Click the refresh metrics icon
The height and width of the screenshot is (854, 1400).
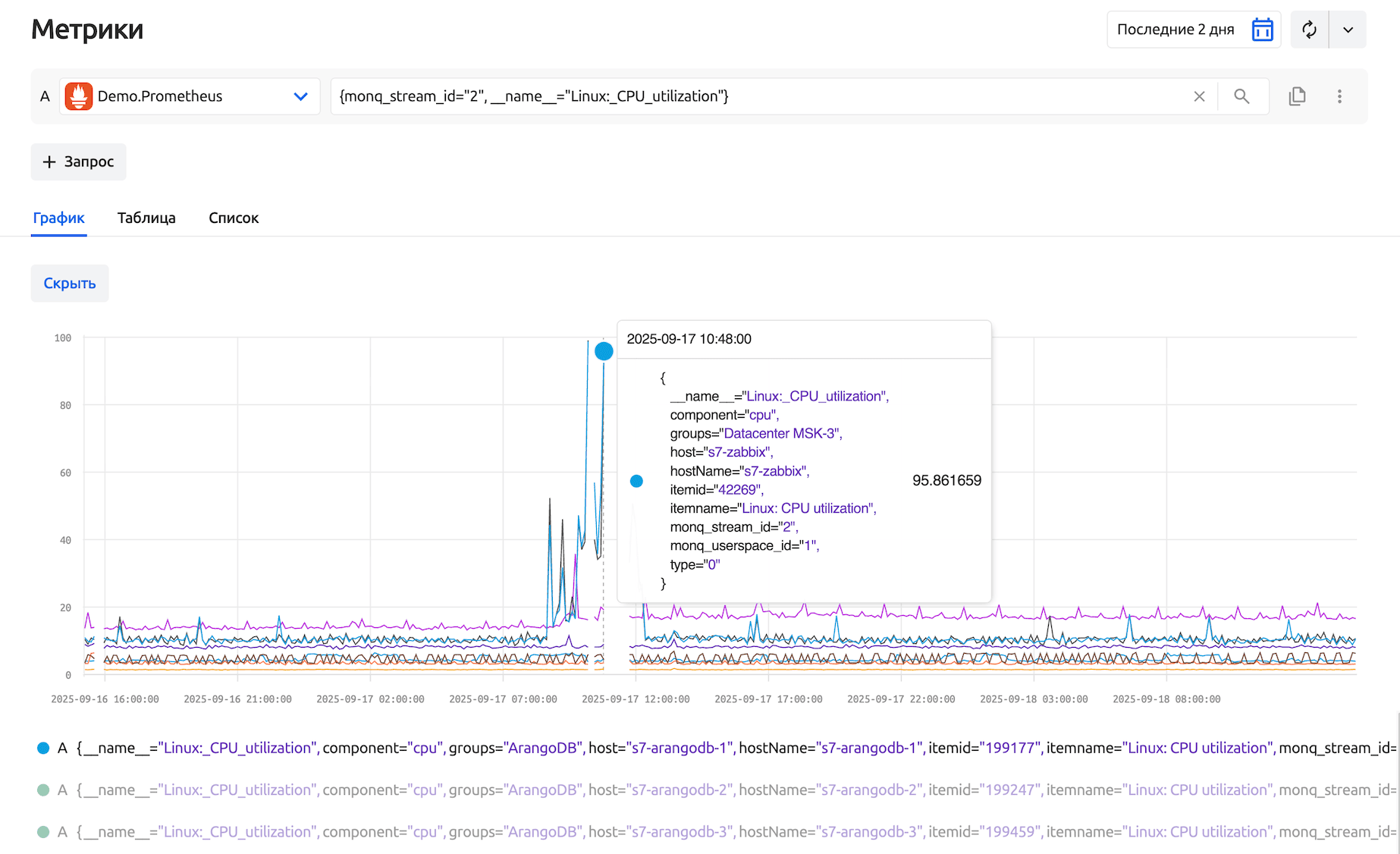pyautogui.click(x=1309, y=30)
